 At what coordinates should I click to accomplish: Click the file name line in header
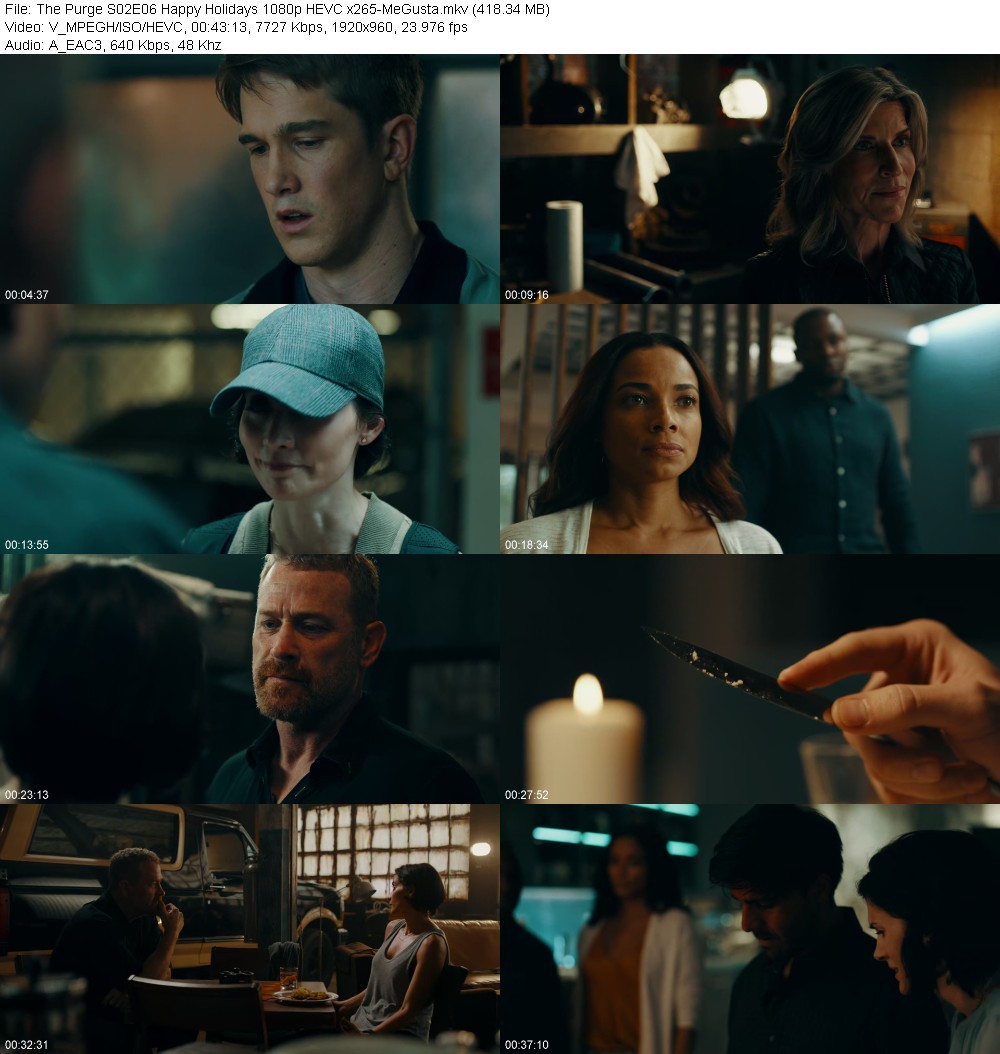tap(277, 9)
